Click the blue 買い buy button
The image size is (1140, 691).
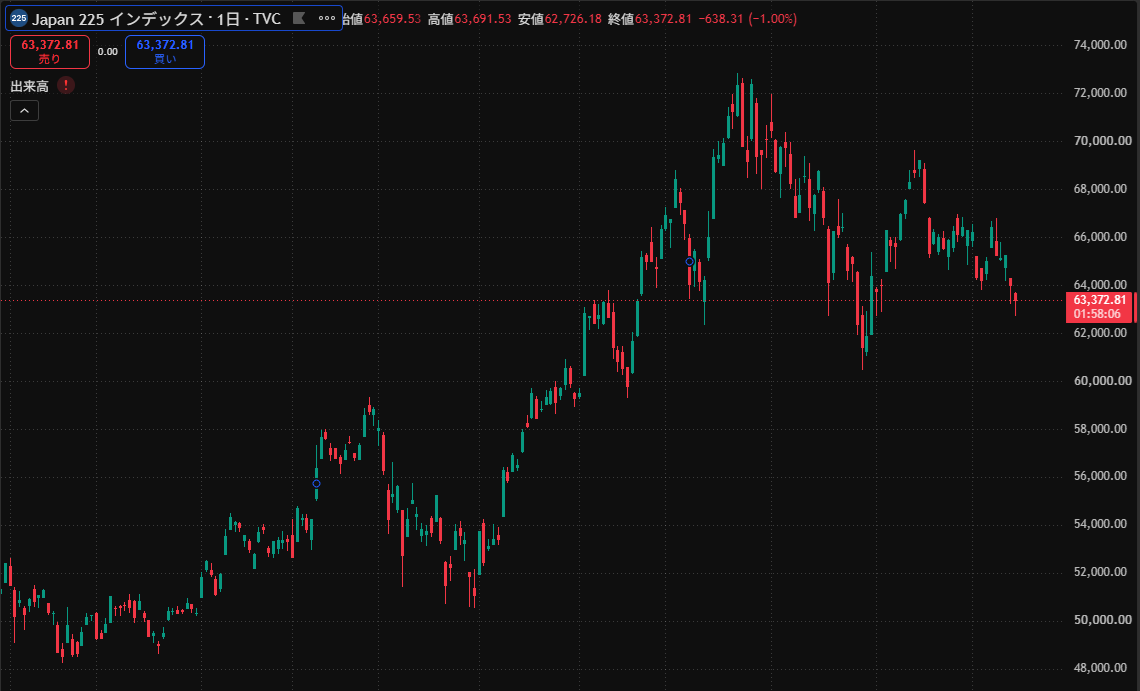[x=165, y=52]
